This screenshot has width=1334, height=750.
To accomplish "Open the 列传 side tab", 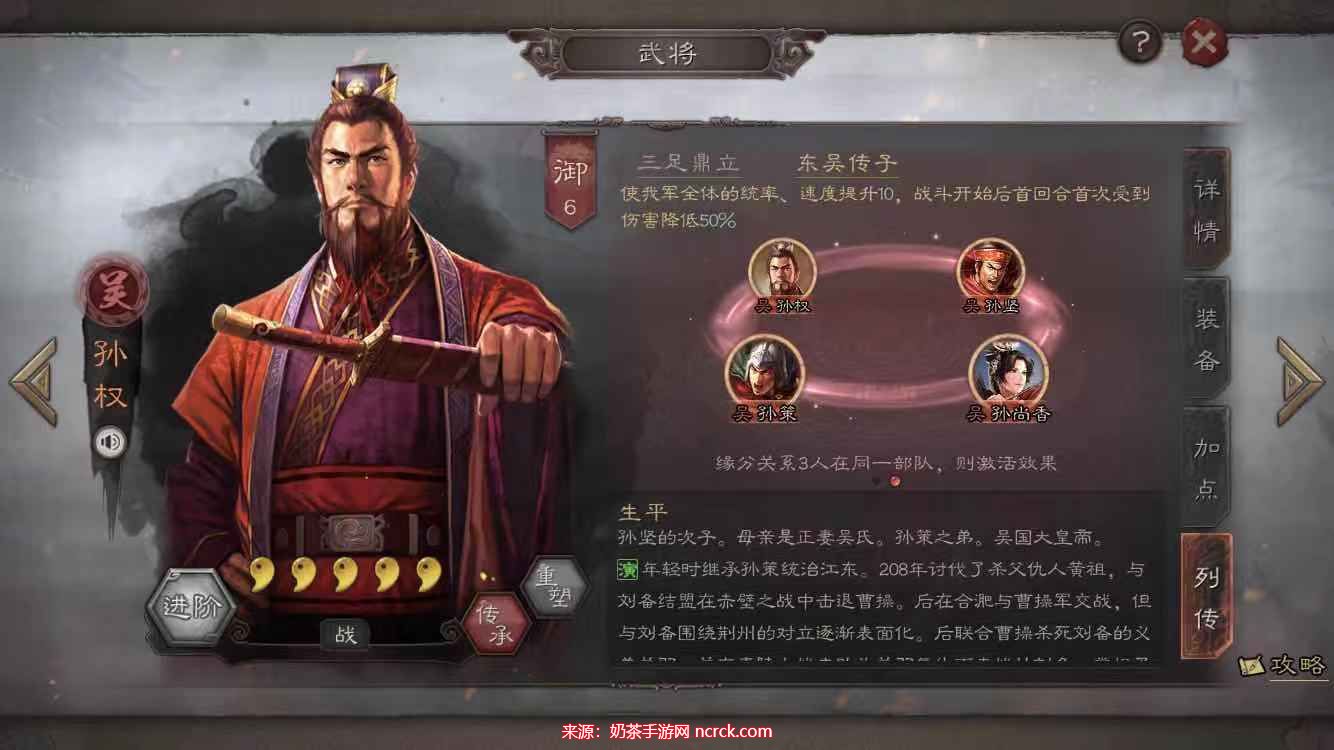I will 1206,596.
